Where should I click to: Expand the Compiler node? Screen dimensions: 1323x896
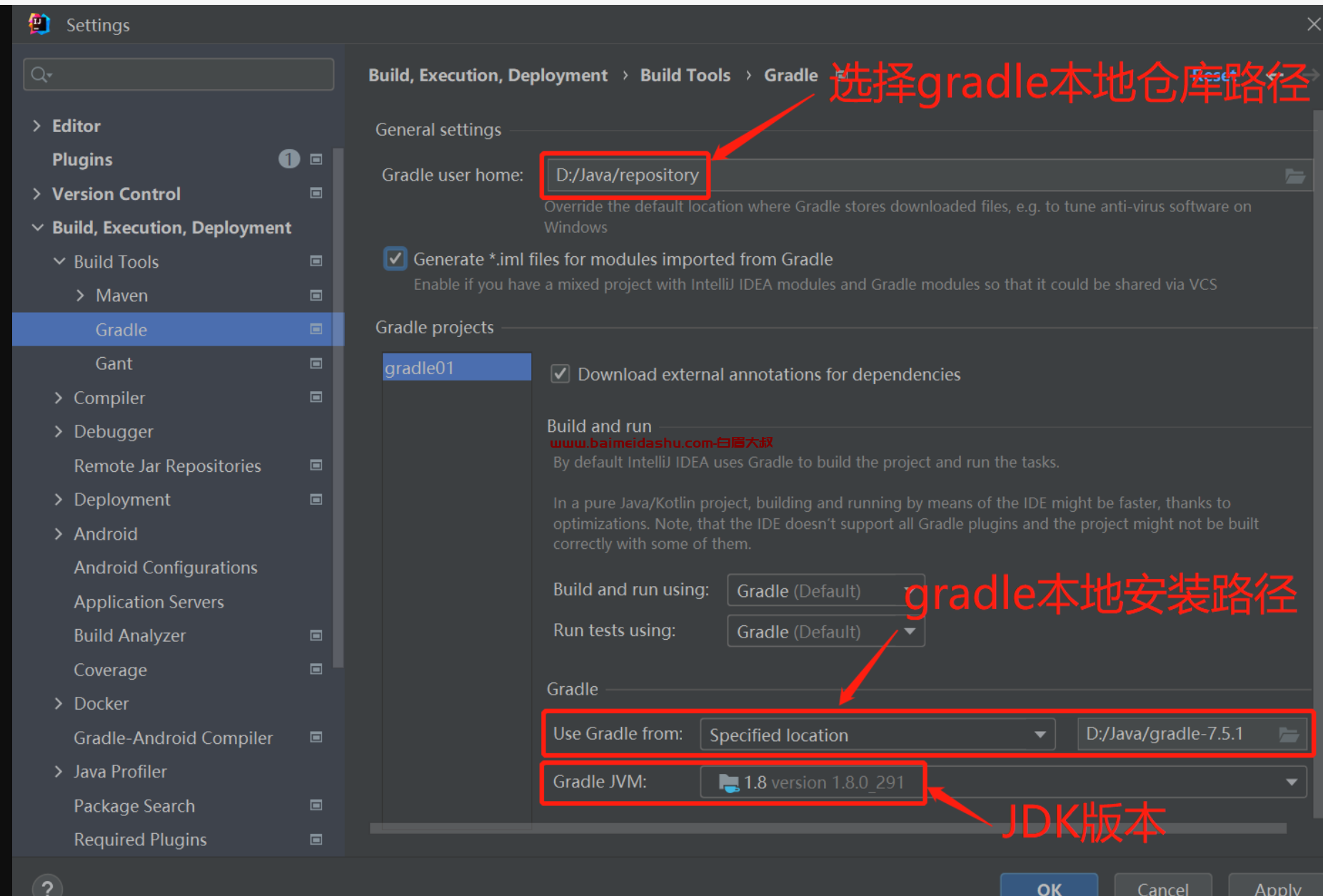click(x=59, y=397)
